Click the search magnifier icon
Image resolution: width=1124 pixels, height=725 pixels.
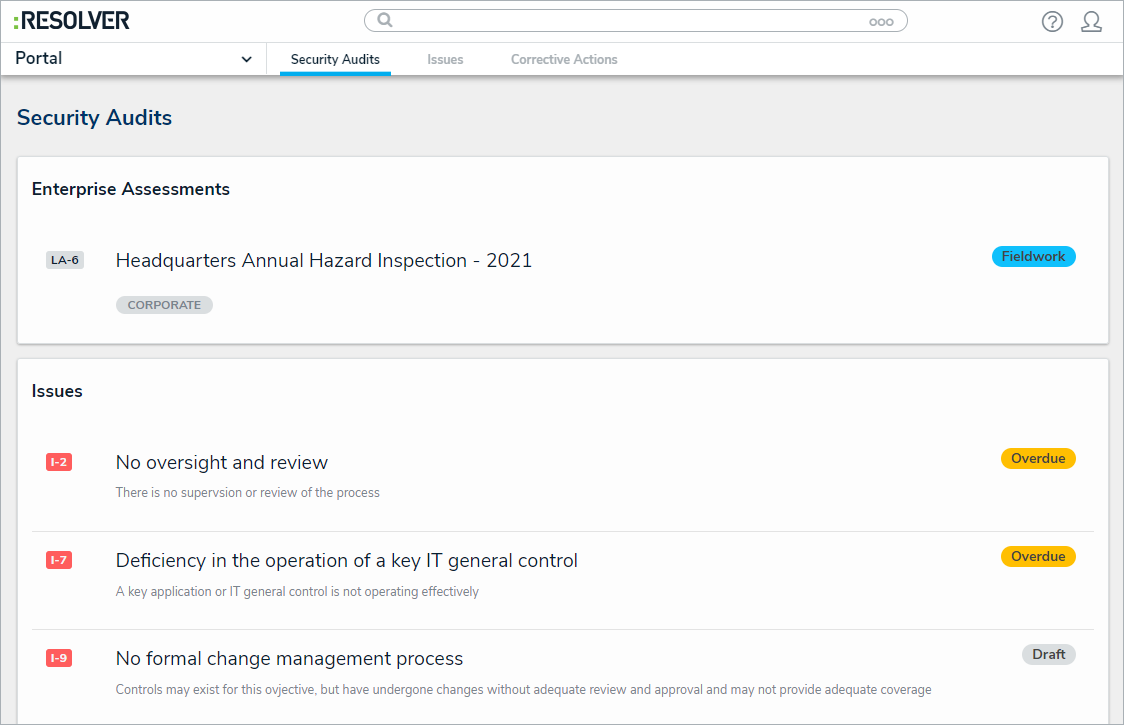click(385, 20)
